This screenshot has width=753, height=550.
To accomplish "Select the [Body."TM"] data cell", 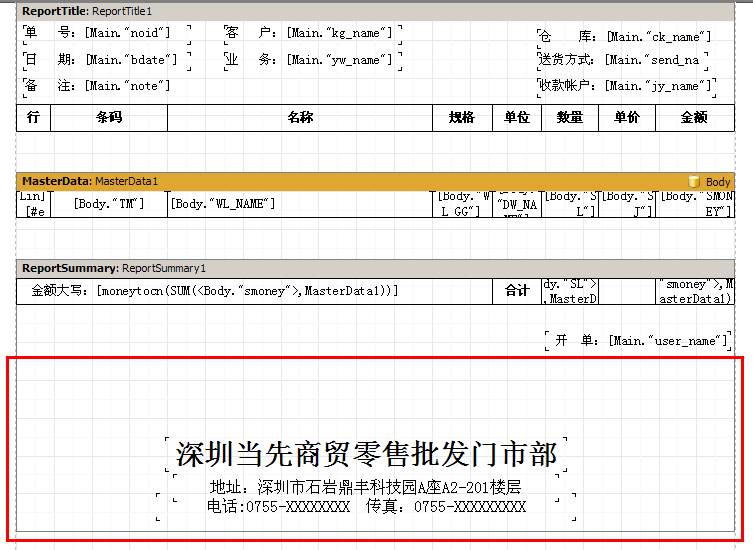I will 109,204.
